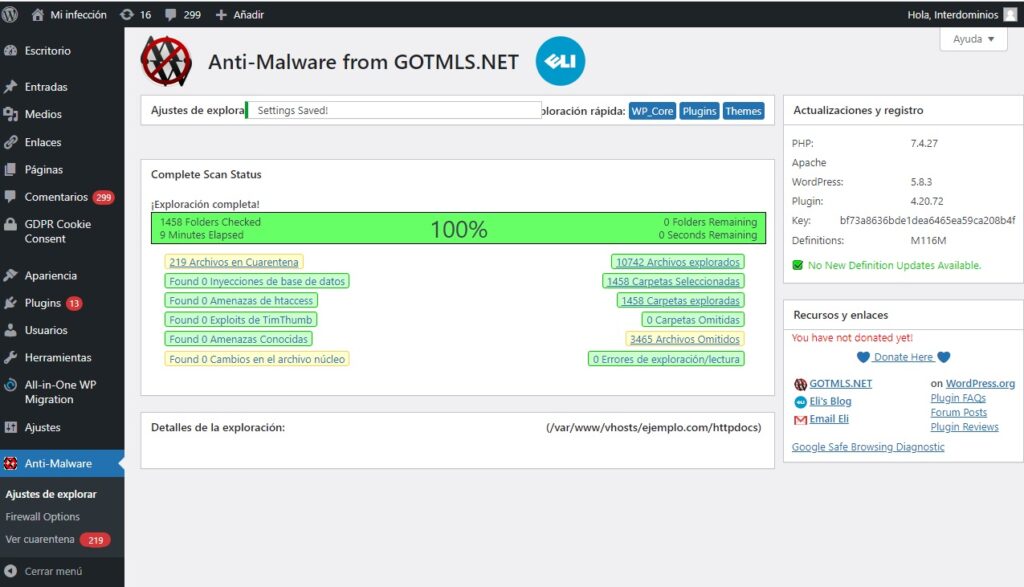Open 1458 Carpetas Seleccionadas link
The height and width of the screenshot is (587, 1024).
673,281
